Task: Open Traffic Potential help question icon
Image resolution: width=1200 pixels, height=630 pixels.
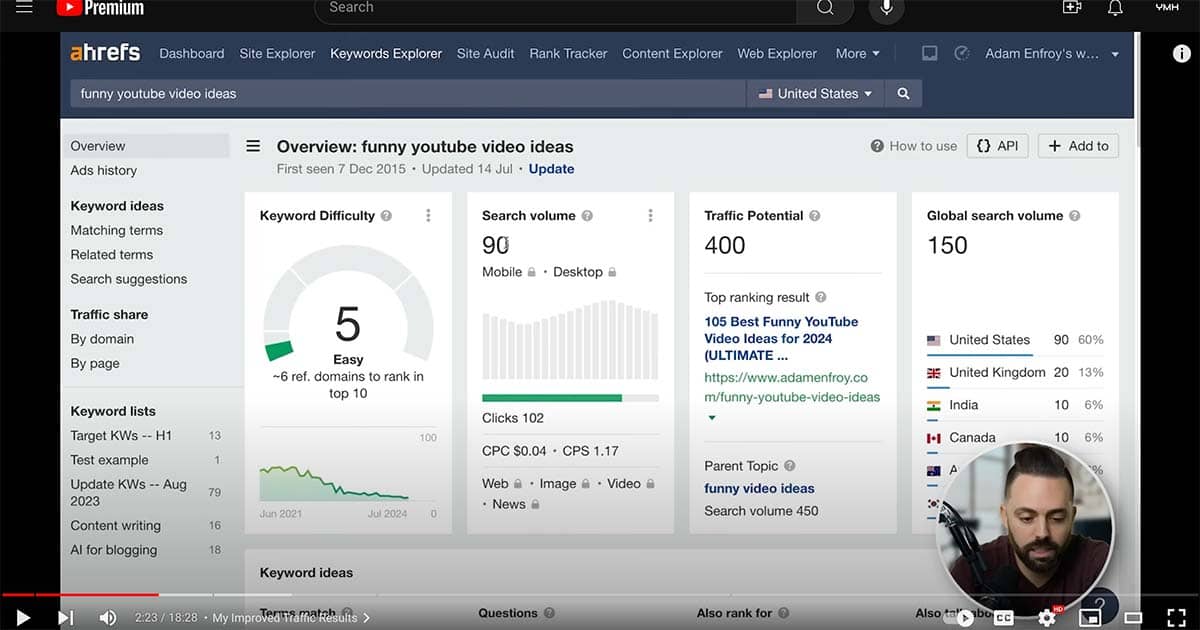Action: pos(814,216)
